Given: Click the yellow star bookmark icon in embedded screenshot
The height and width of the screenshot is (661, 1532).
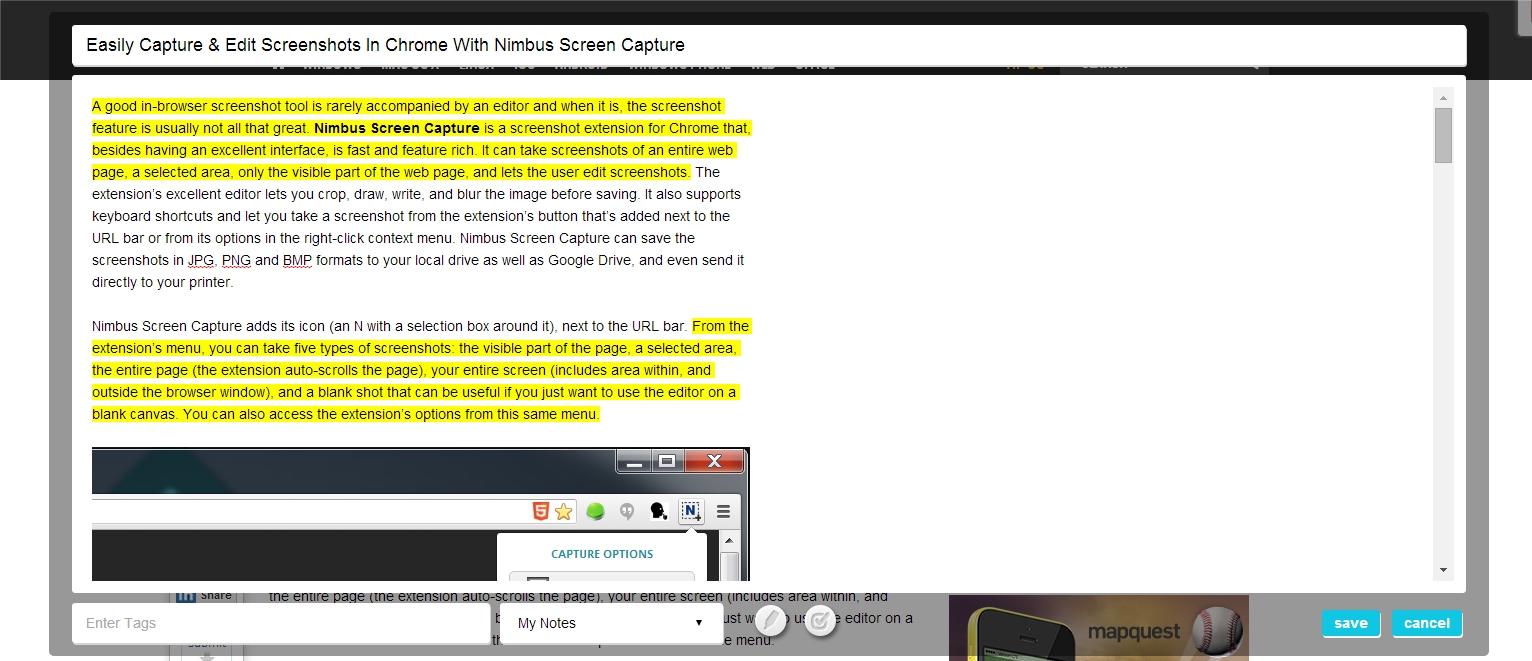Looking at the screenshot, I should pos(564,512).
